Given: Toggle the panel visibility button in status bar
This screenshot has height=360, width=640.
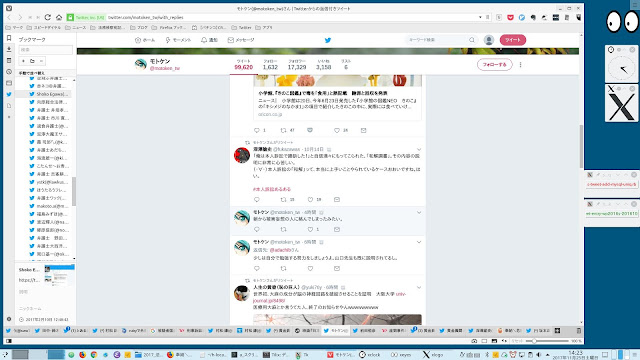Looking at the screenshot, I should pos(9,341).
